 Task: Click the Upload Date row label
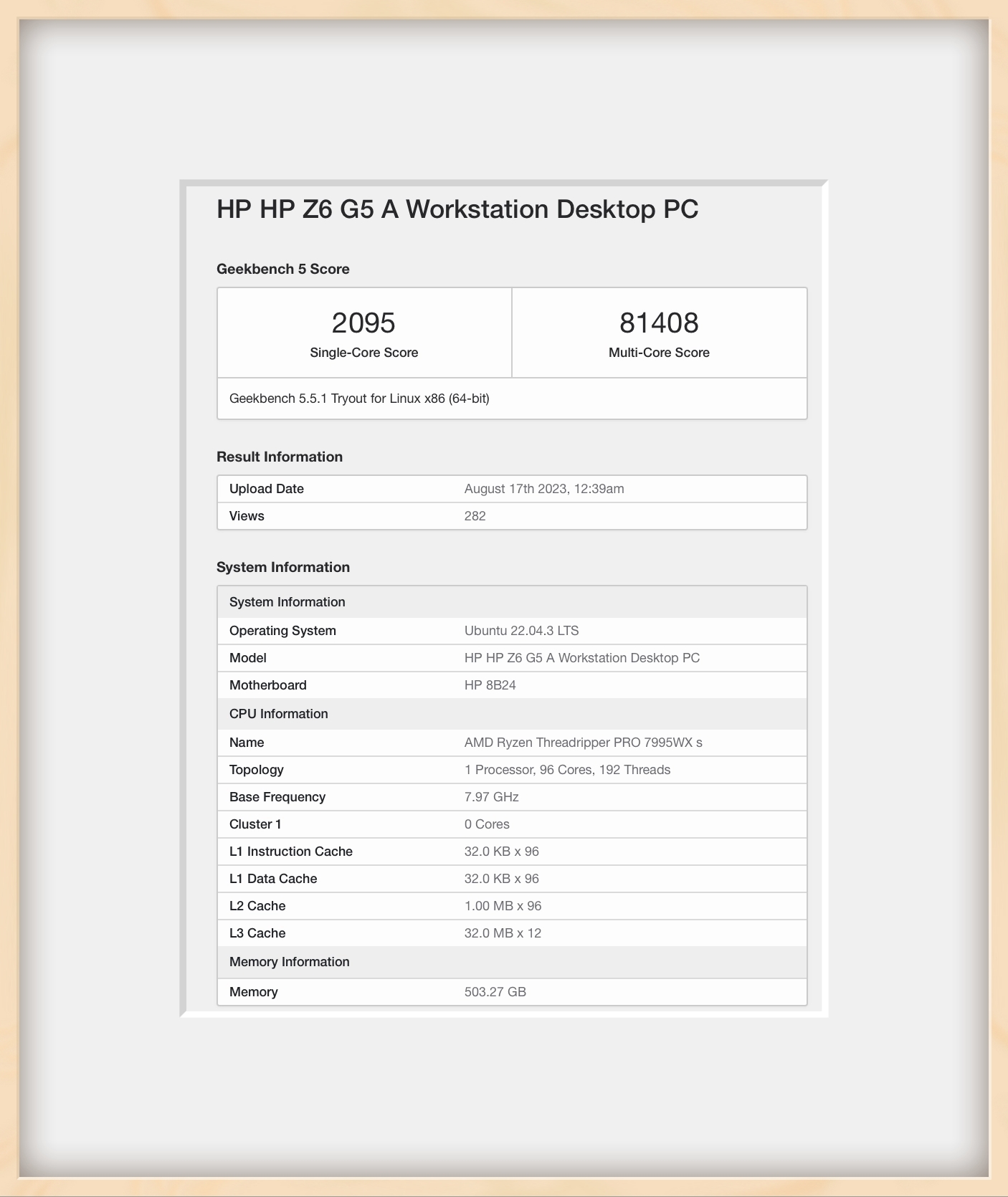coord(267,489)
